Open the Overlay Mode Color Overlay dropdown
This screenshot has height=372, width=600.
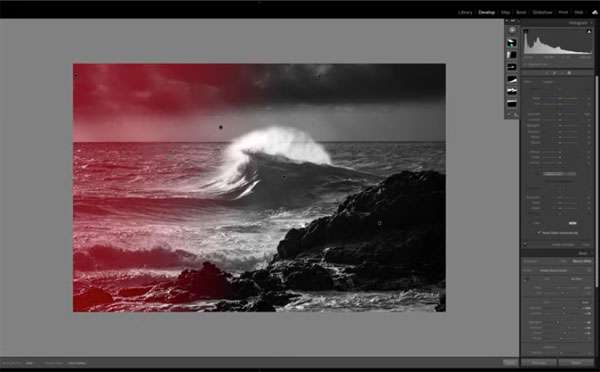point(77,363)
